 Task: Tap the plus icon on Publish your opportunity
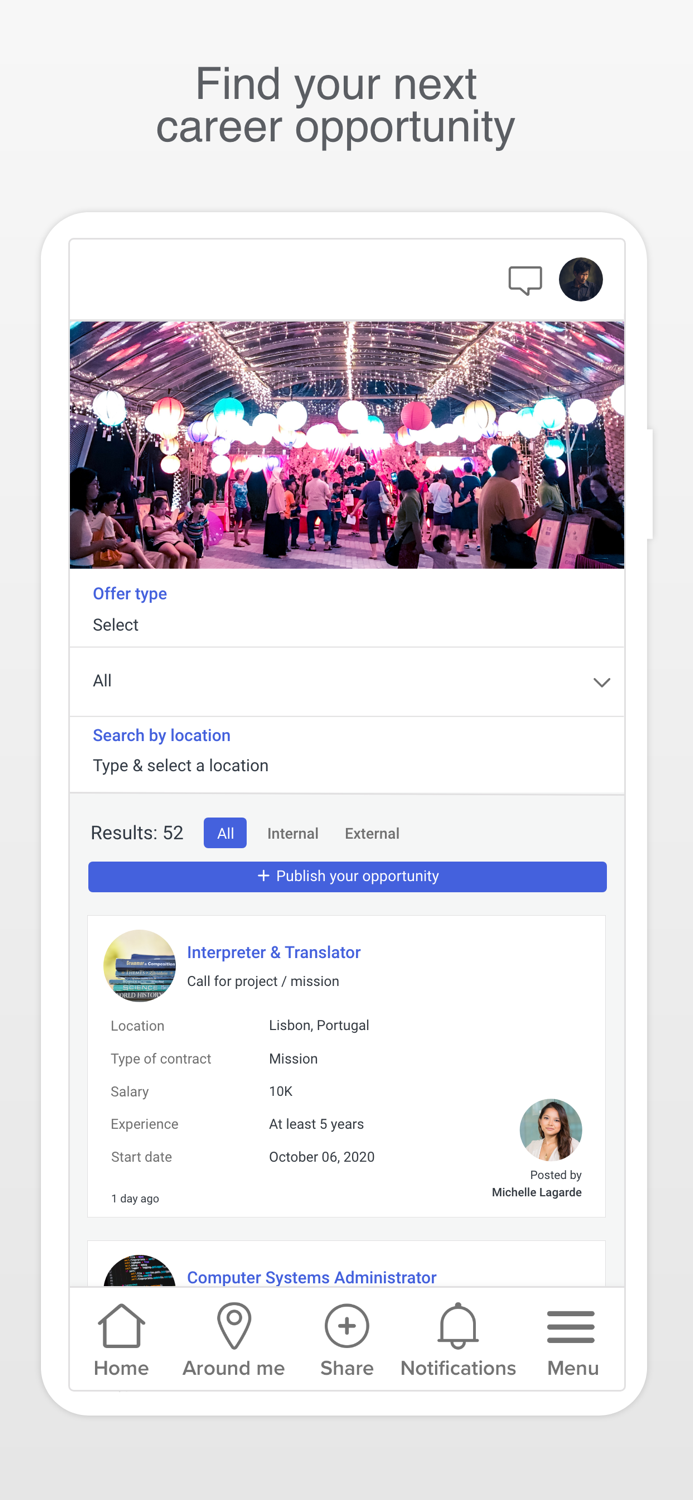pyautogui.click(x=266, y=875)
